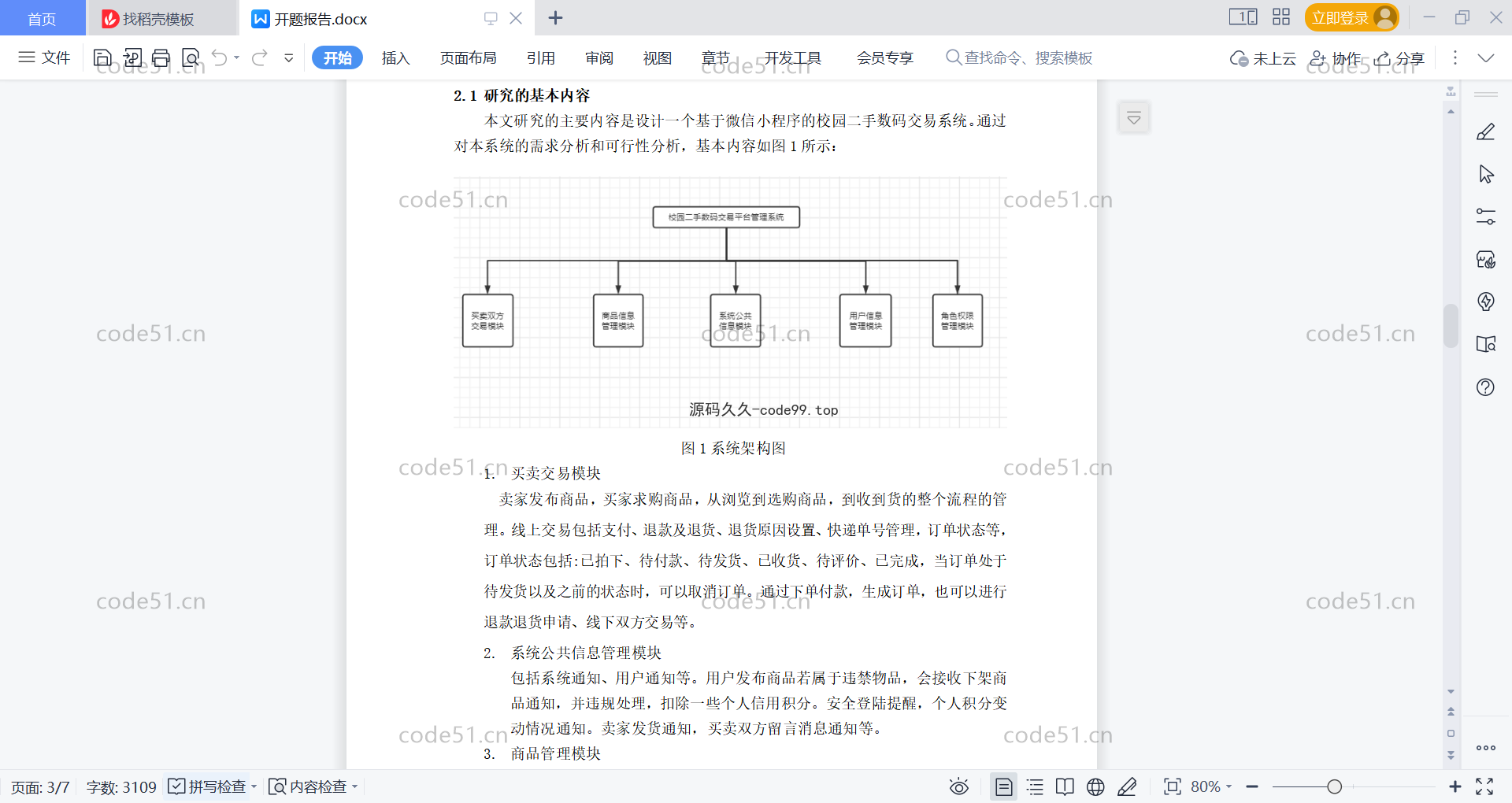Click the selection cursor icon in right sidebar
This screenshot has width=1512, height=803.
[1485, 174]
